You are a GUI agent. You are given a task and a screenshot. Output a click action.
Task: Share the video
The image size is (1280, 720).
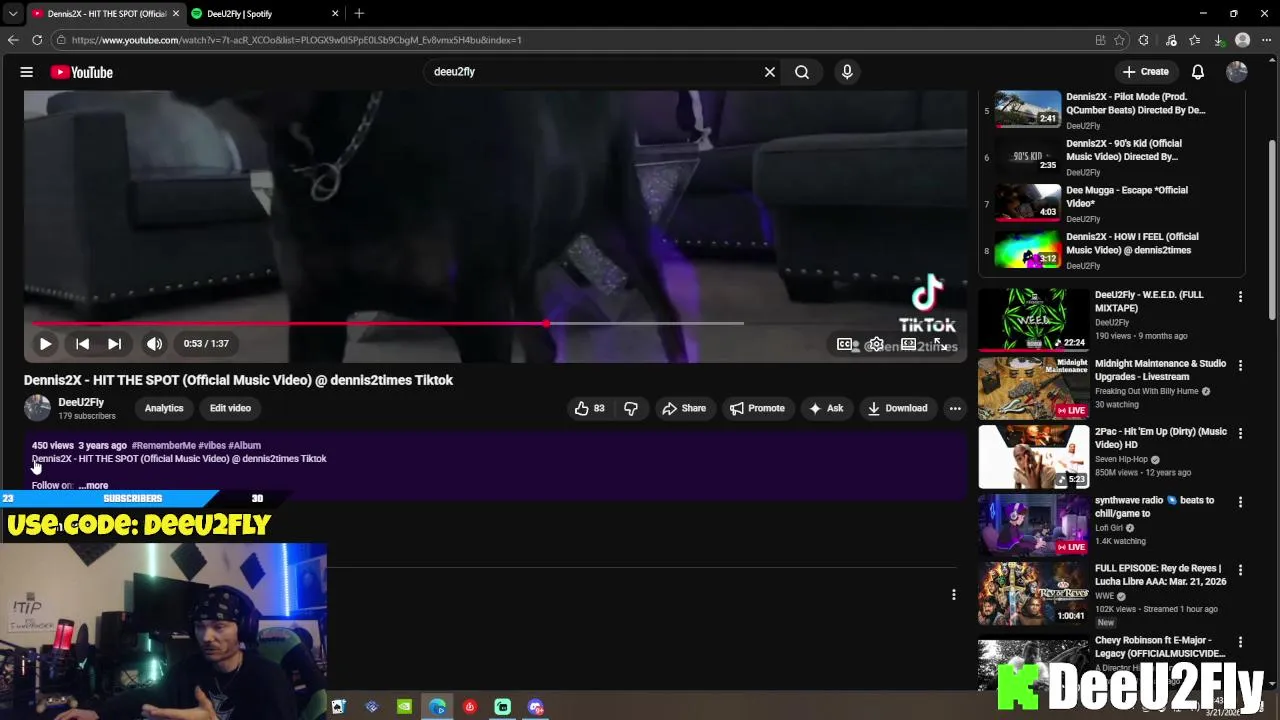[x=684, y=408]
